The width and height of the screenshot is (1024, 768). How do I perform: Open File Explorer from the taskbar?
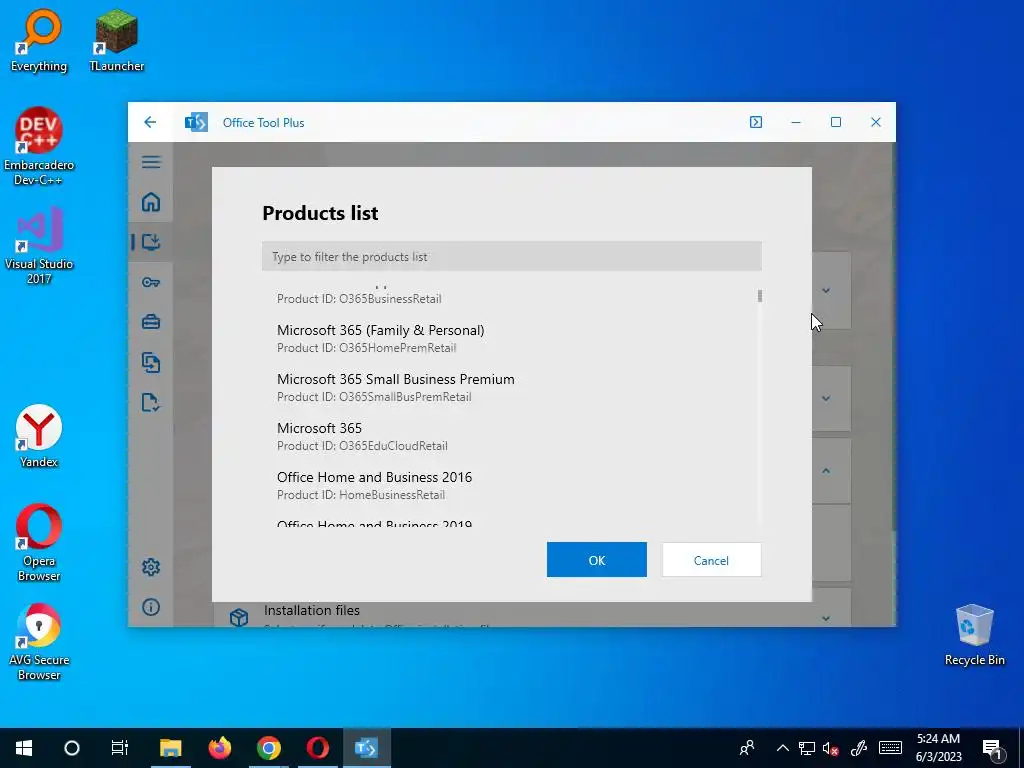coord(170,748)
